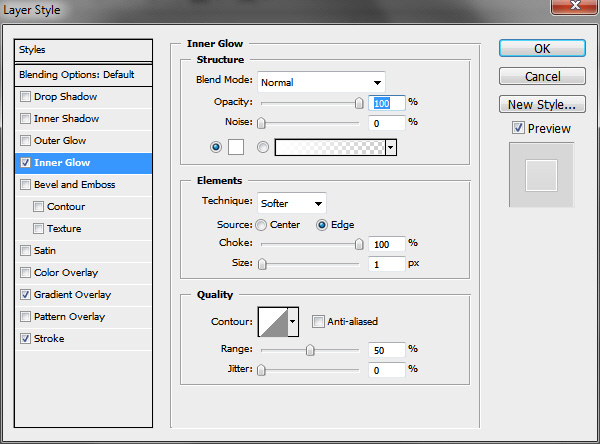
Task: Click the Size value field
Action: (x=386, y=264)
